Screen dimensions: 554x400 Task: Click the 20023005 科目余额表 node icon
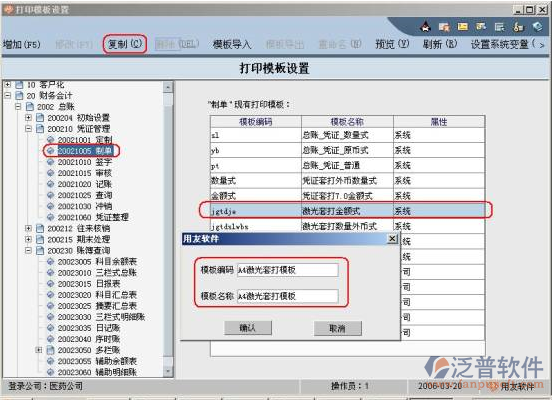[51, 261]
